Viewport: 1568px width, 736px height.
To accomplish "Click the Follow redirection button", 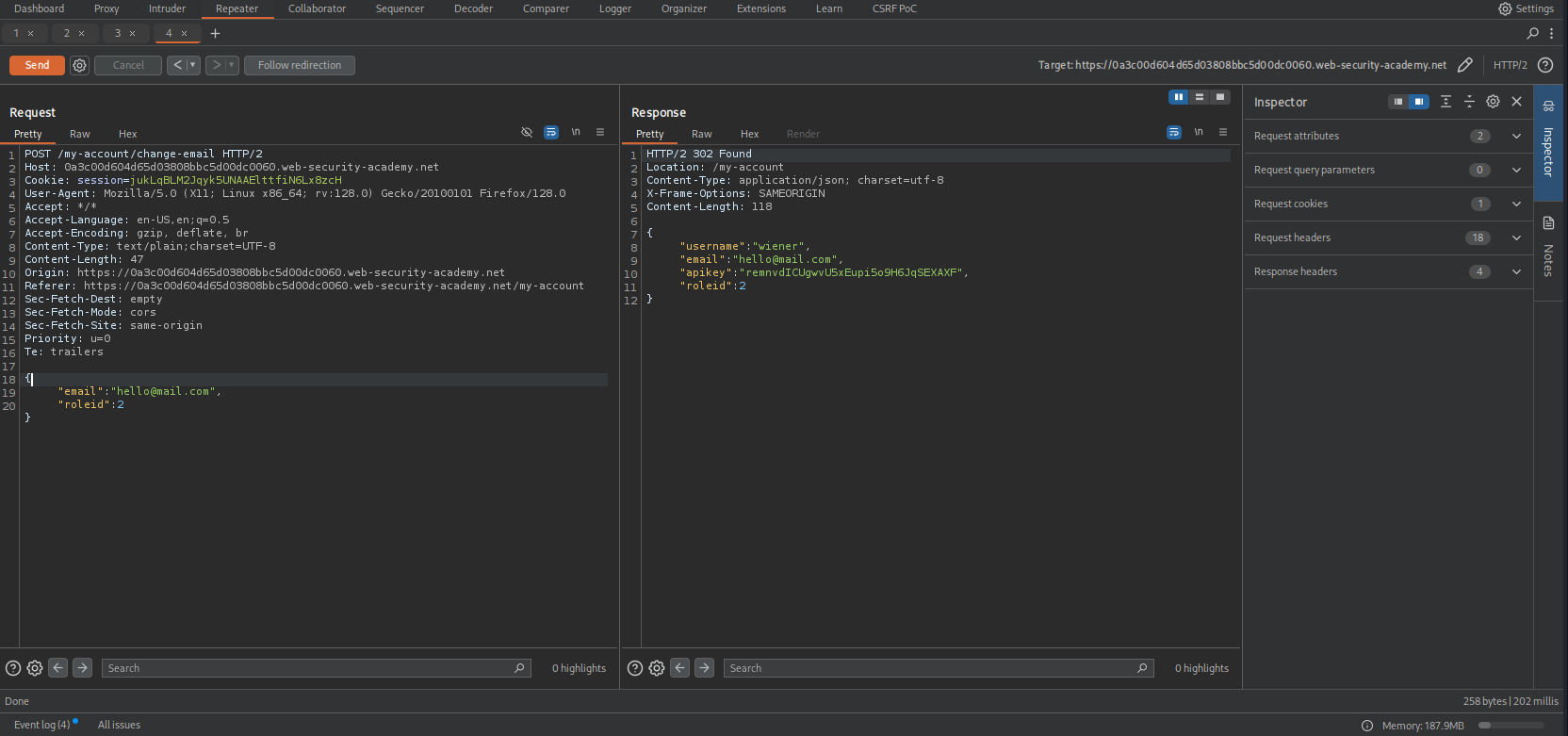I will click(300, 65).
